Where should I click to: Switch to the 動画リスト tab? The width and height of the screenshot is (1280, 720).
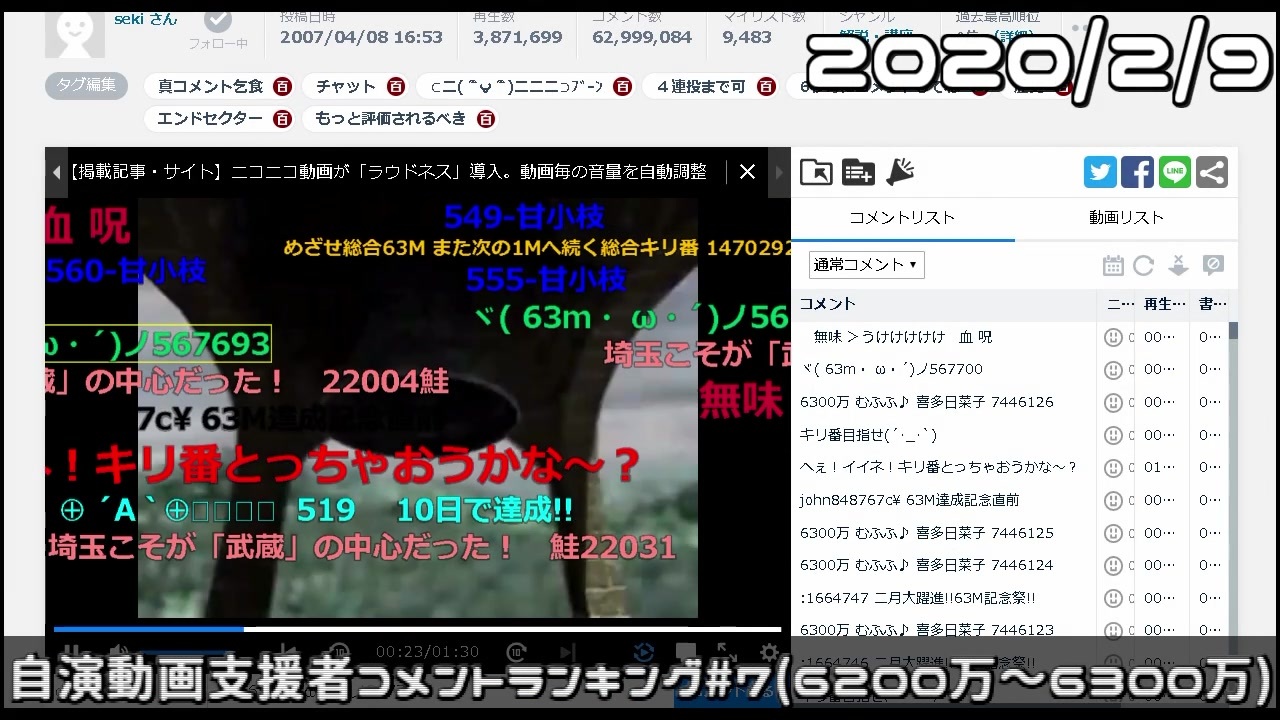[x=1126, y=218]
